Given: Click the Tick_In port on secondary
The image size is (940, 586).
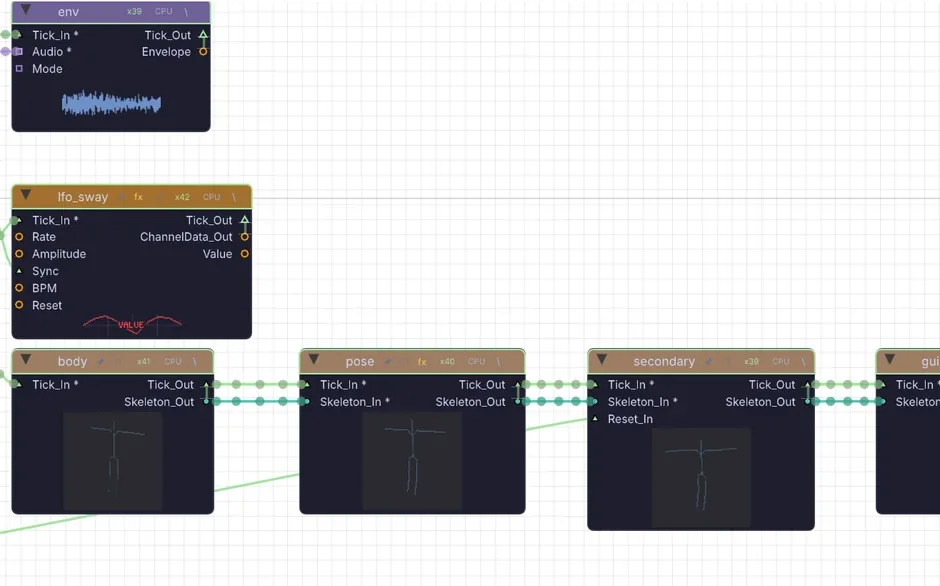Looking at the screenshot, I should click(x=594, y=384).
